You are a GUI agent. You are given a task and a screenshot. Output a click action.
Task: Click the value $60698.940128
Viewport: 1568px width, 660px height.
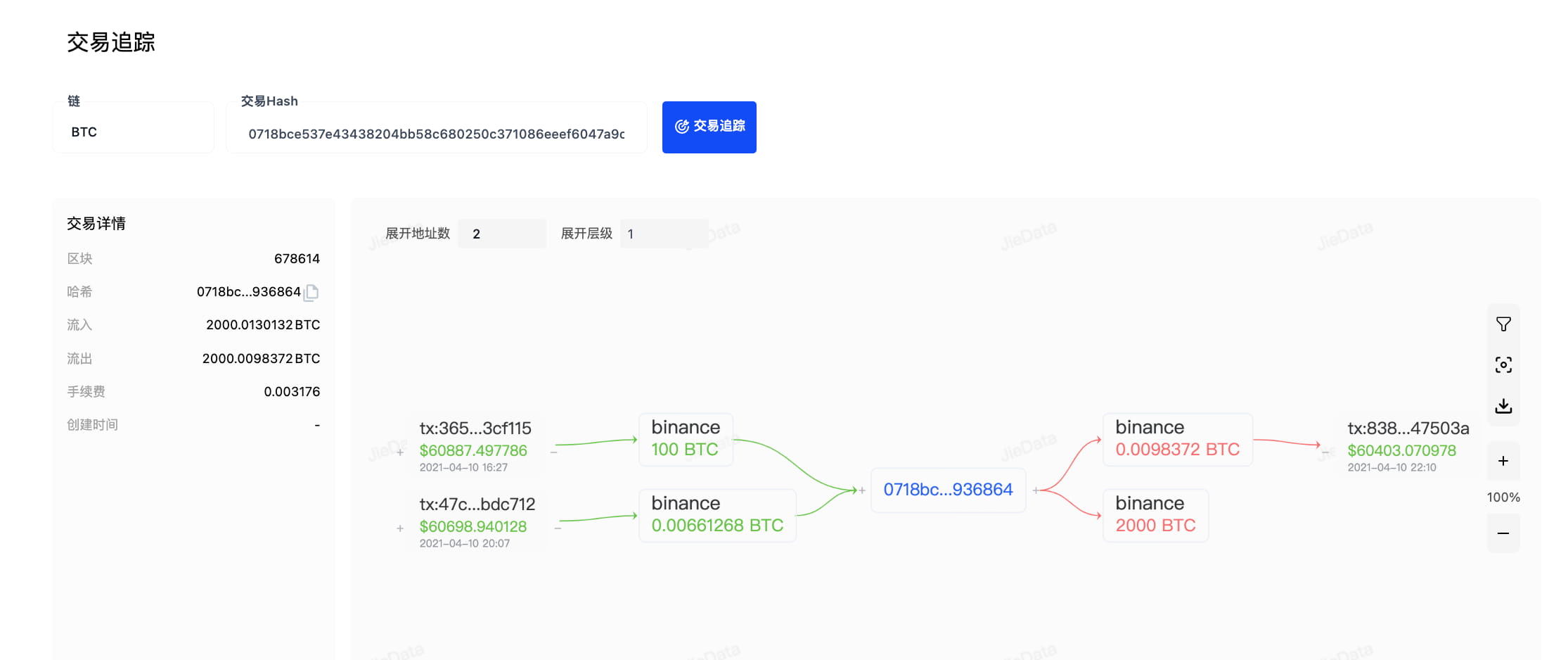[x=473, y=526]
